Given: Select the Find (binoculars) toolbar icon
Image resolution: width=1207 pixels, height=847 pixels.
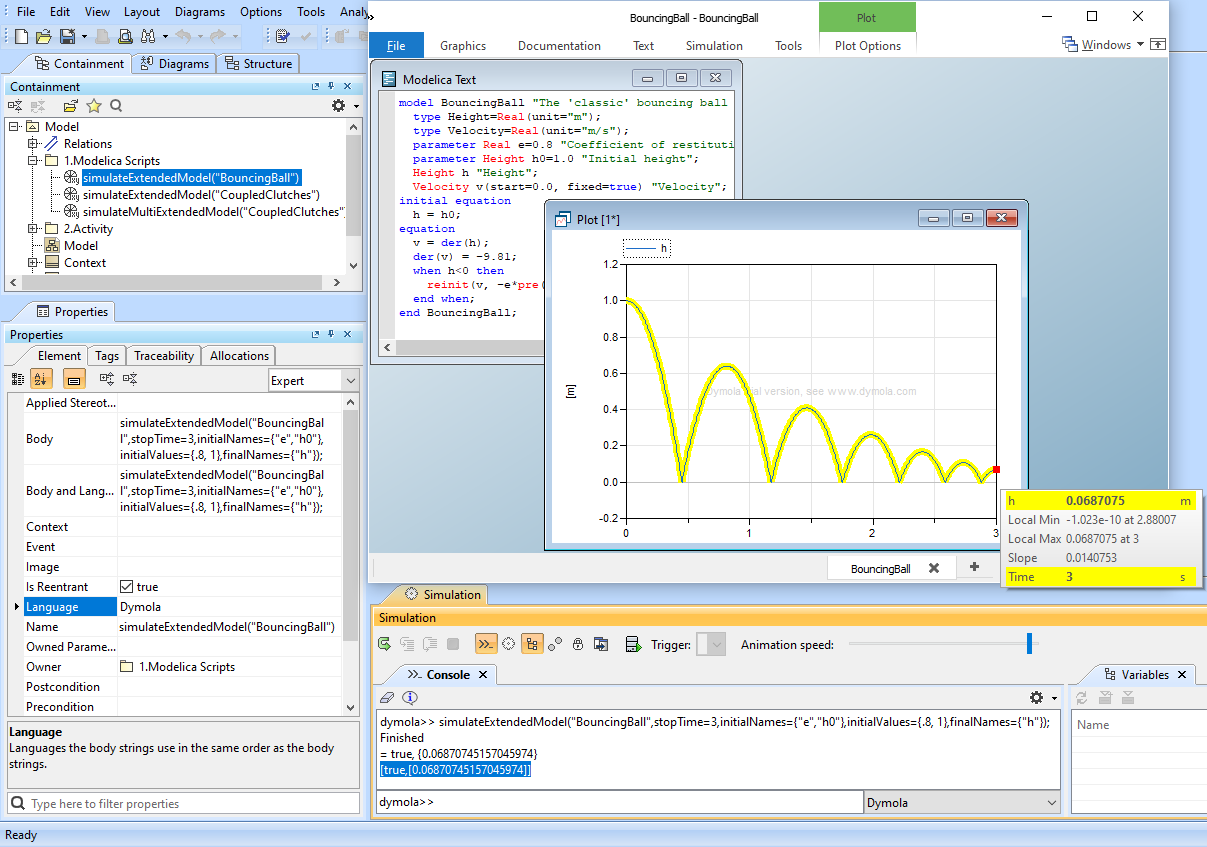Looking at the screenshot, I should click(x=147, y=36).
